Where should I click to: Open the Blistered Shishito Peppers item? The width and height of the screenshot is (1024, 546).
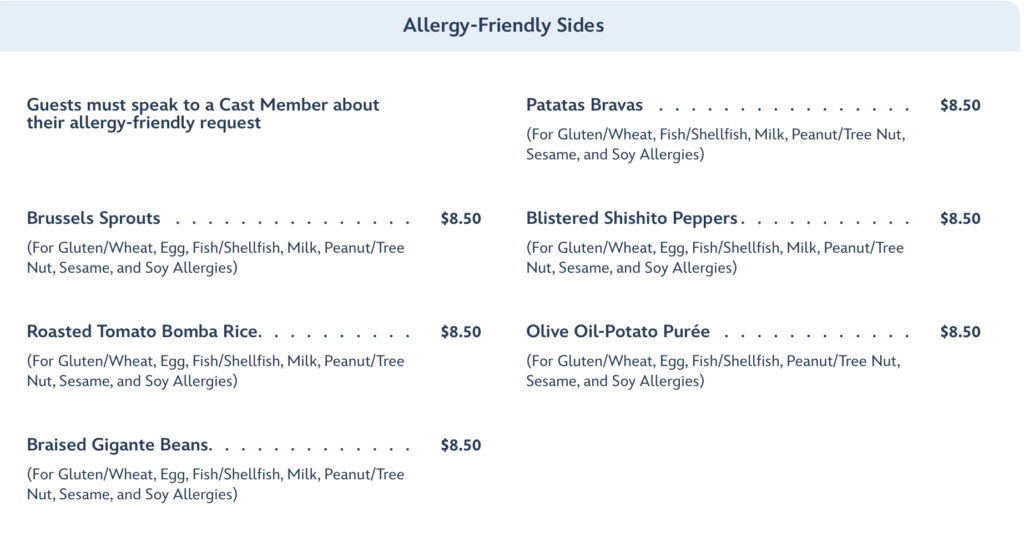coord(632,219)
